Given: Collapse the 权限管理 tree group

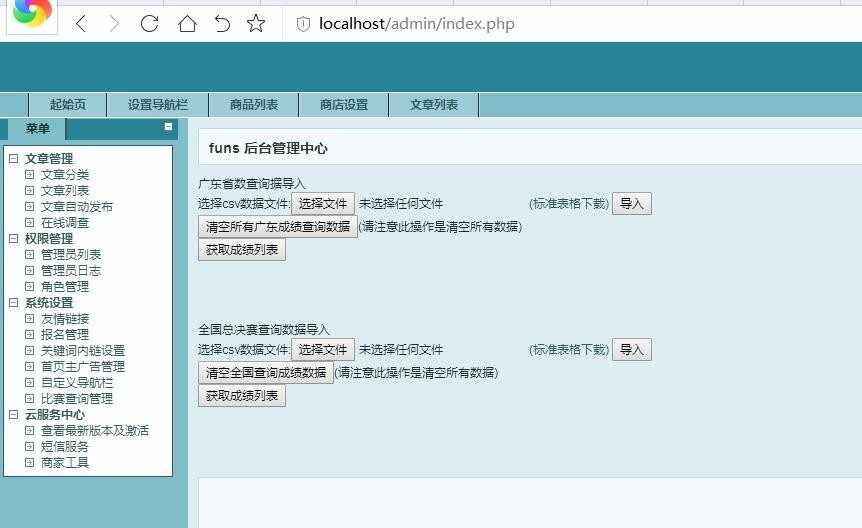Looking at the screenshot, I should pos(14,239).
